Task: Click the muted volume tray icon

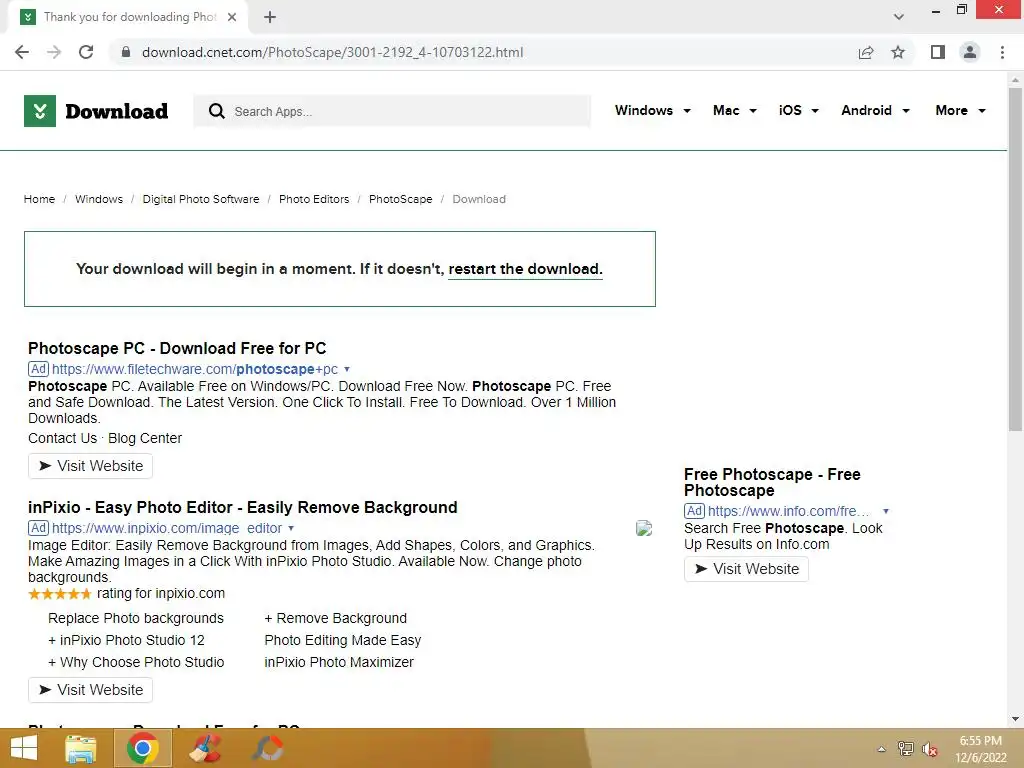Action: (930, 749)
